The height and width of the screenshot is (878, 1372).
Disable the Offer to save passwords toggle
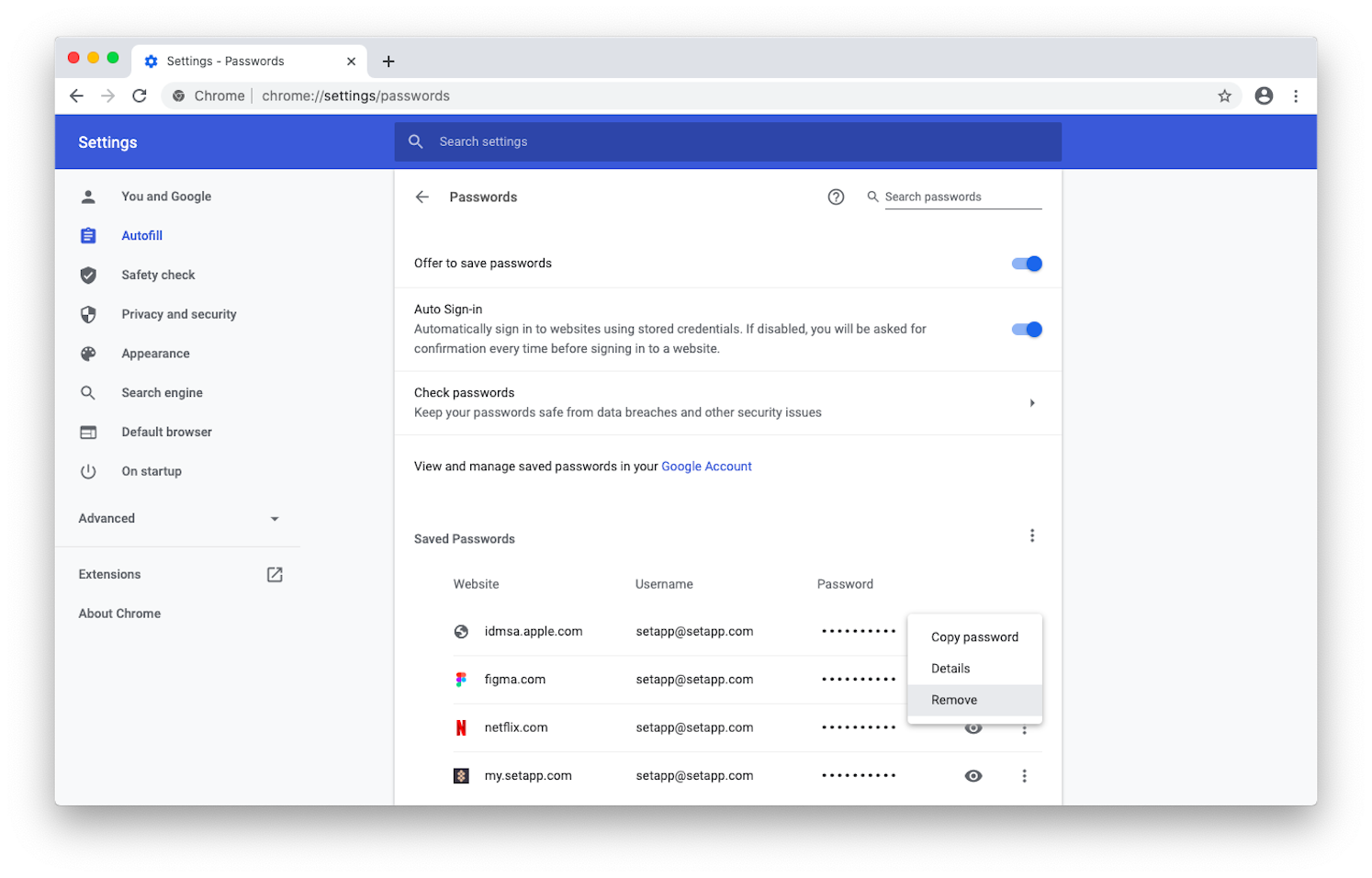point(1027,265)
